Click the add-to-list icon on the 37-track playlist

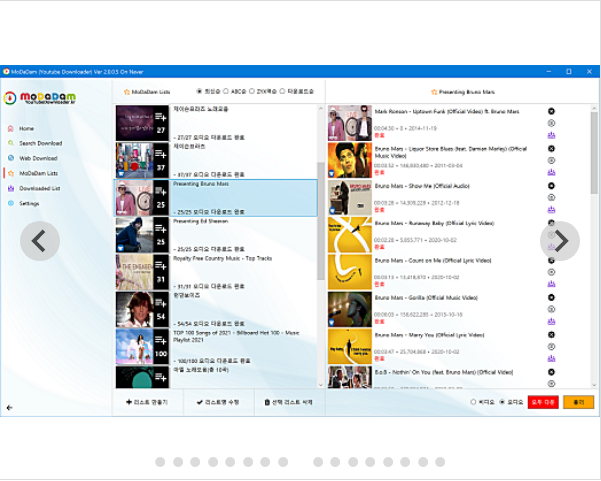[x=161, y=154]
